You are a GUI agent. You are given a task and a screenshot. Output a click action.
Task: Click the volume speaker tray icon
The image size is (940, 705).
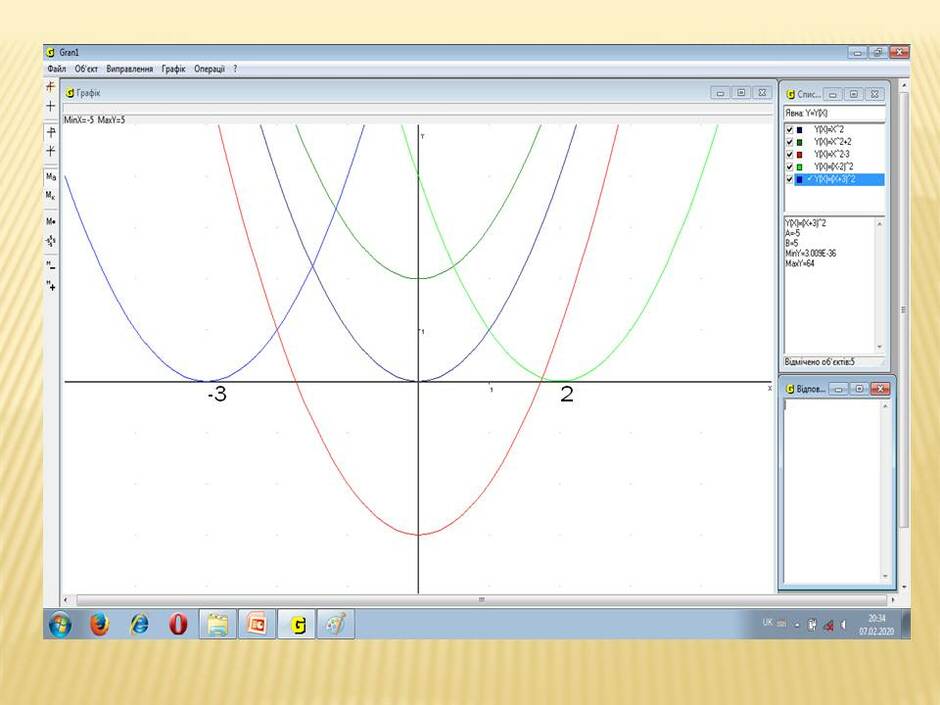pyautogui.click(x=843, y=625)
